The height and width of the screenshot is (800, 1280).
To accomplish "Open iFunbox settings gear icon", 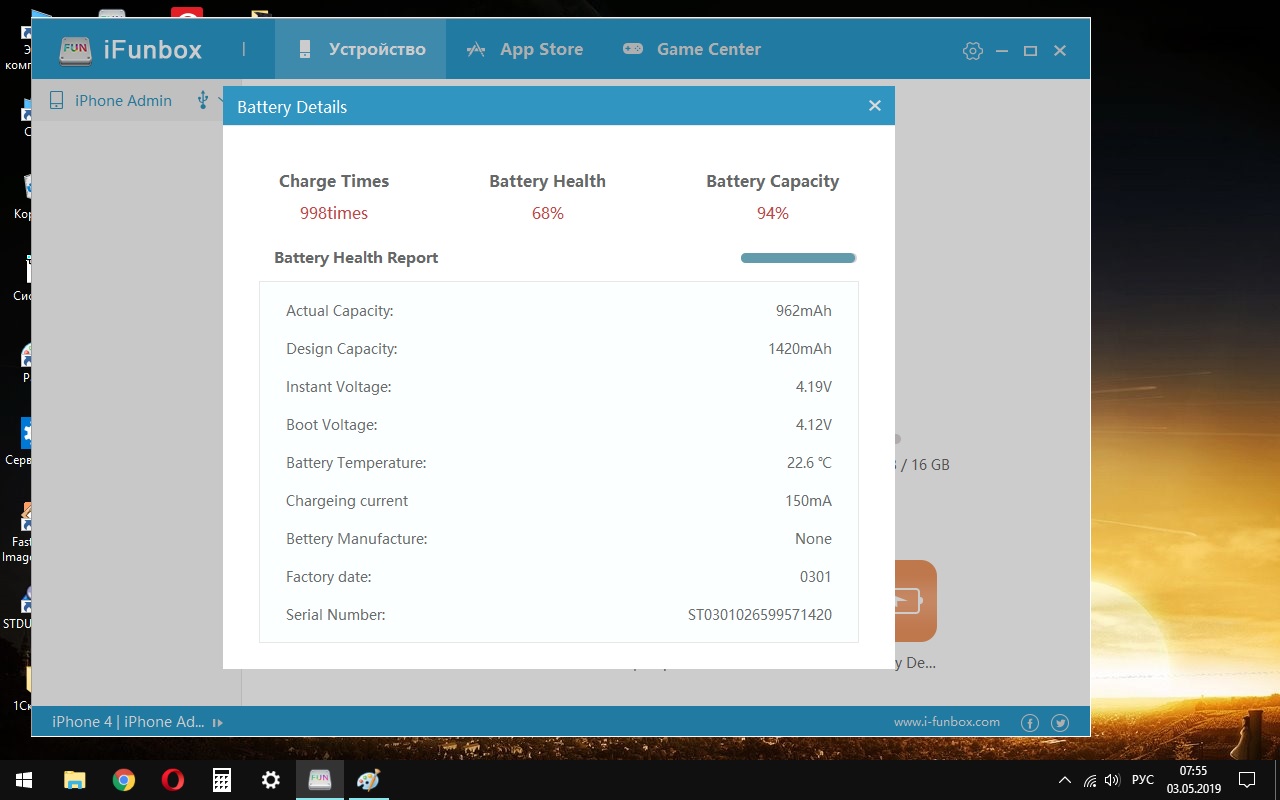I will pos(972,51).
